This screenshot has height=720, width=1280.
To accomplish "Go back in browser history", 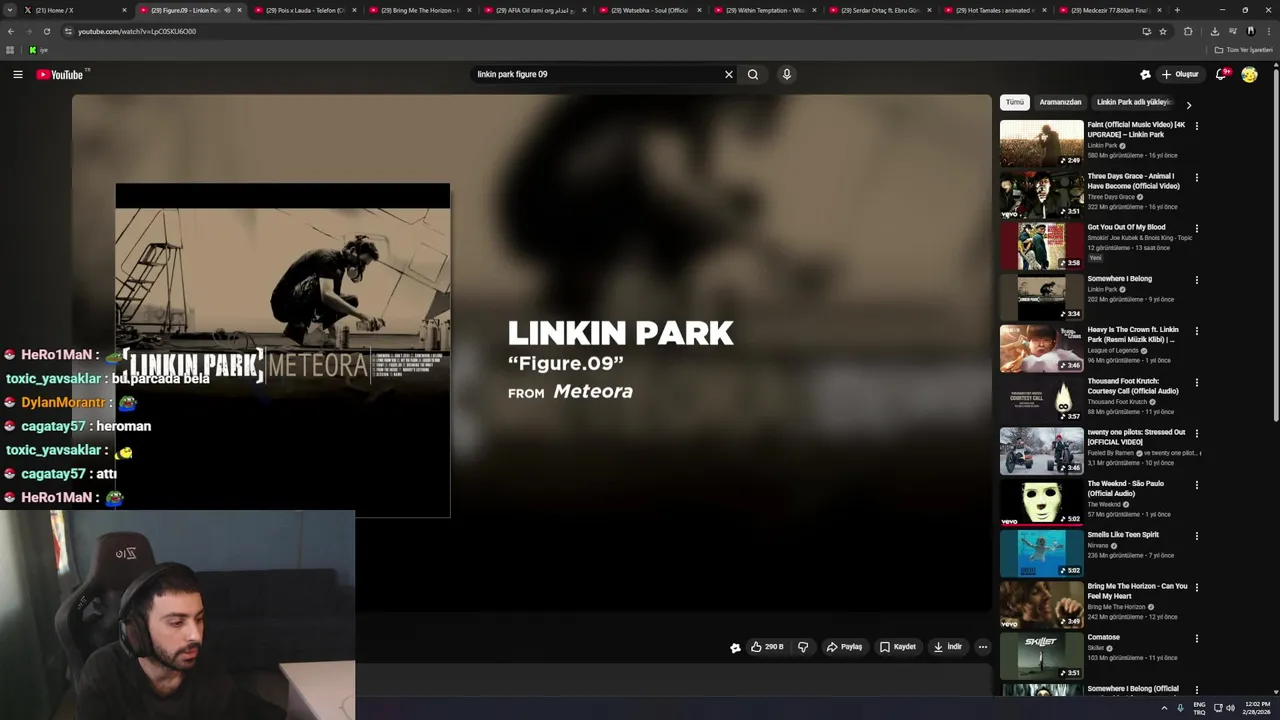I will tap(11, 31).
